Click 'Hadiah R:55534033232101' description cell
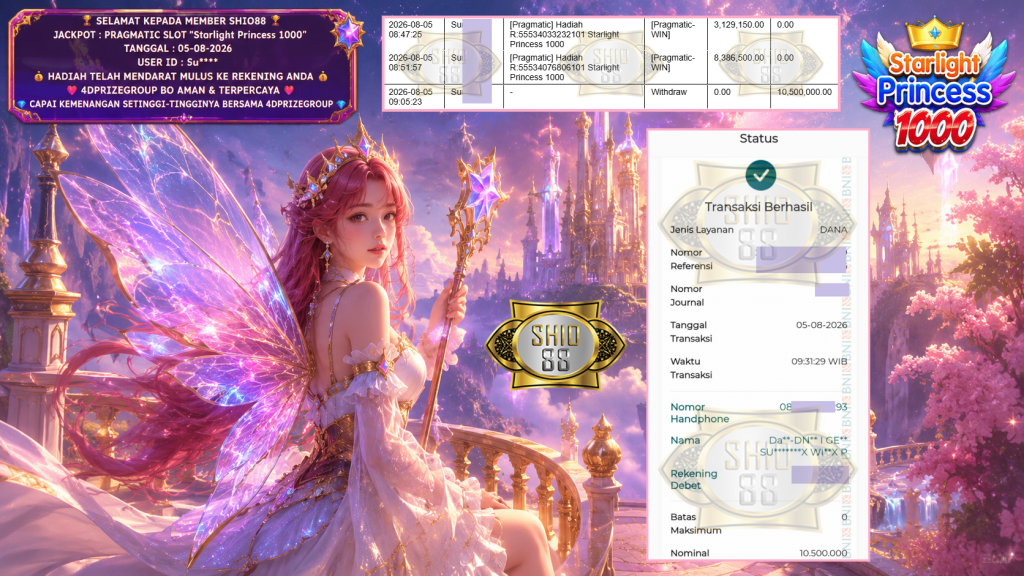Screen dimensions: 1024x576 click(564, 34)
